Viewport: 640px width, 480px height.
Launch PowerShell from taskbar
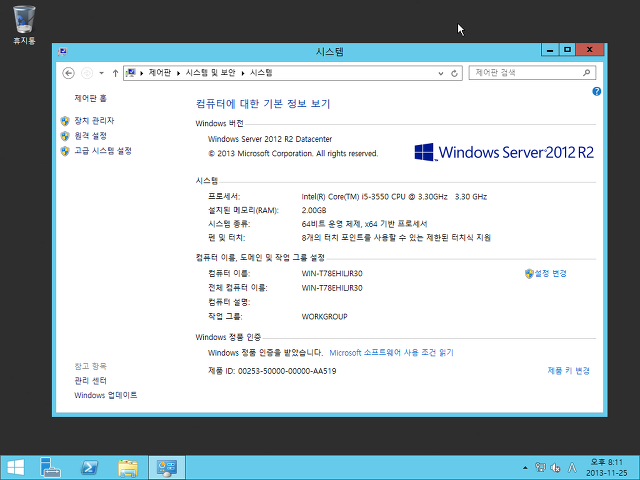click(x=89, y=467)
